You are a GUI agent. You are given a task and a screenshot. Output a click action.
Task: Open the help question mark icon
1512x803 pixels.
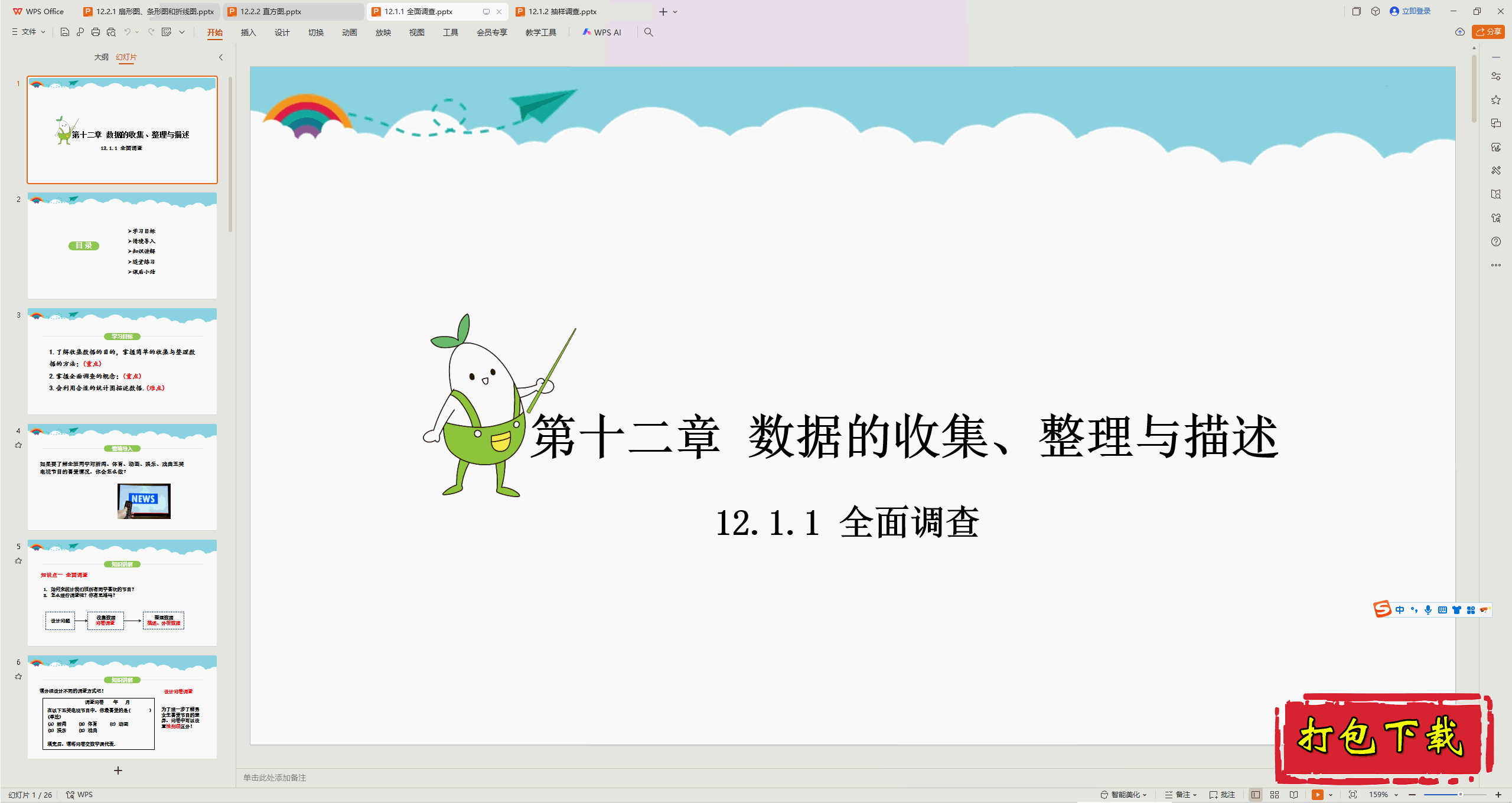point(1496,241)
